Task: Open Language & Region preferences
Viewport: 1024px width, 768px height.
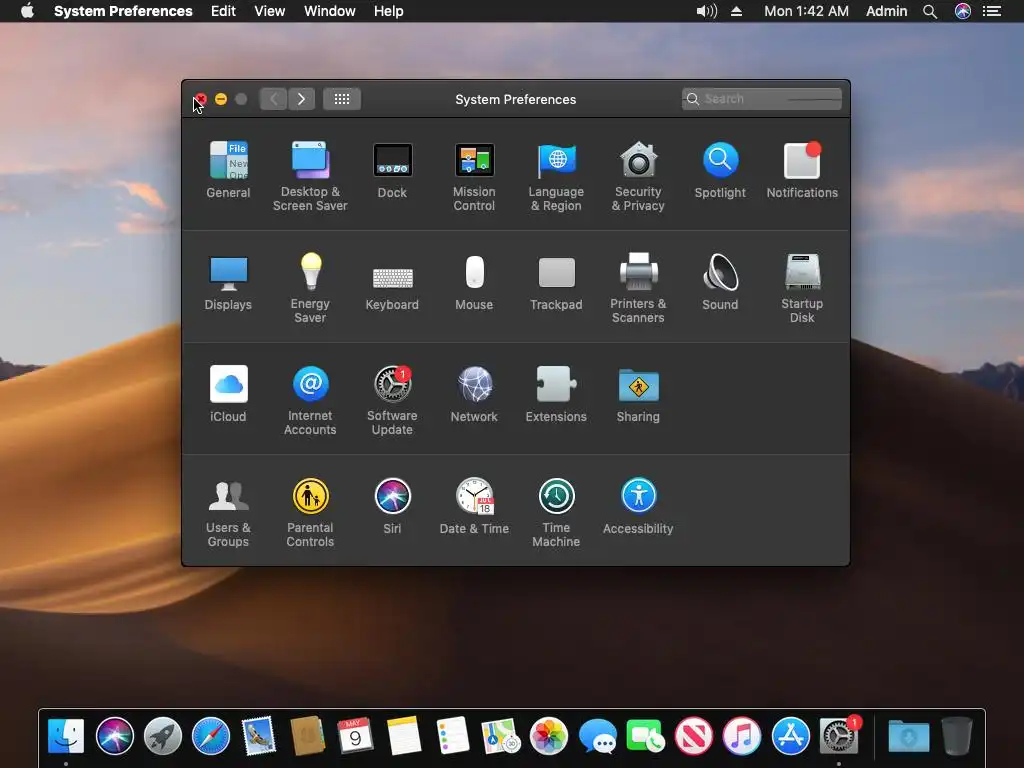Action: click(x=556, y=176)
